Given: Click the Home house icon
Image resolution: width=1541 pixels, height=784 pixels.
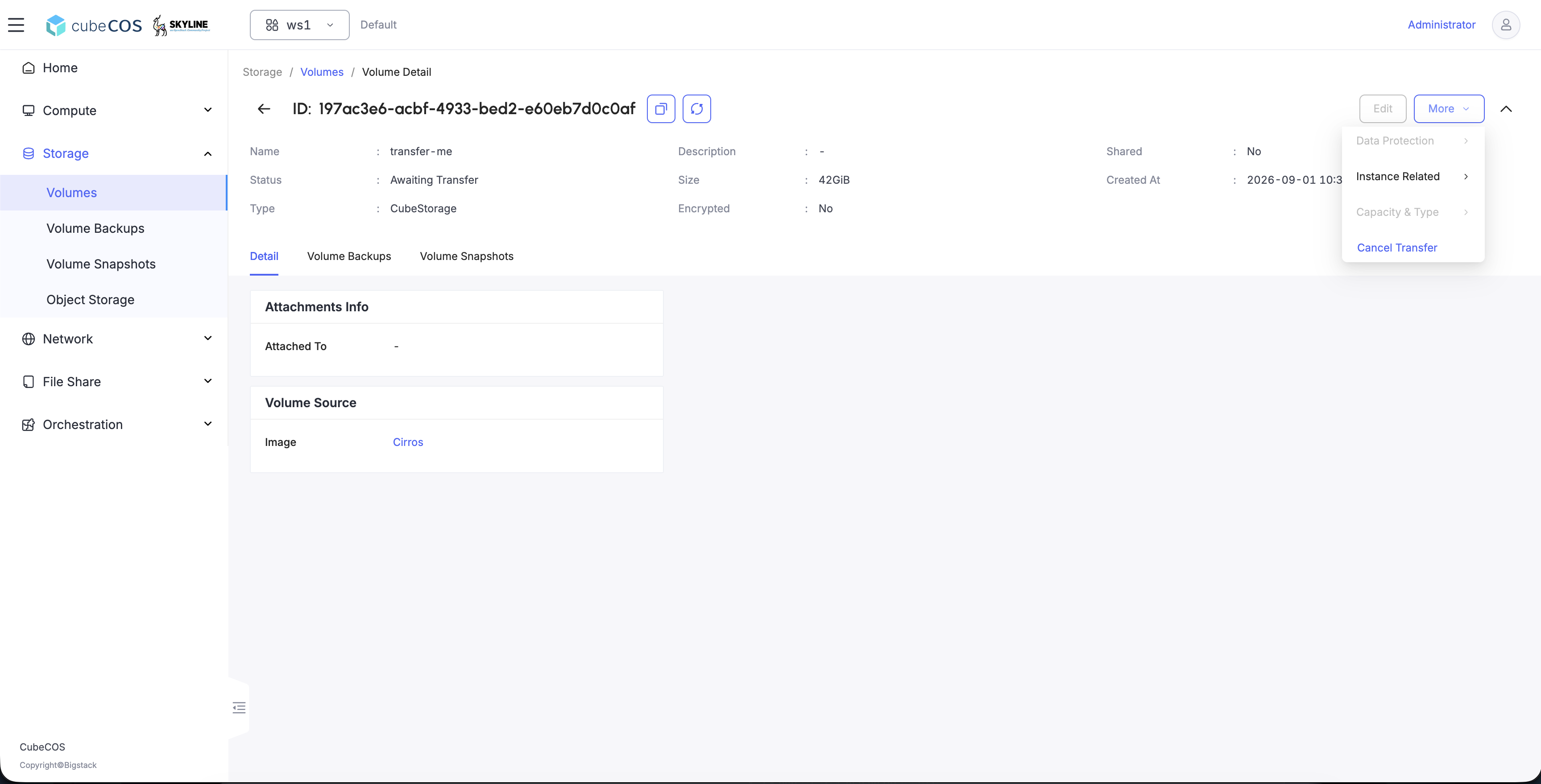Looking at the screenshot, I should click(28, 68).
